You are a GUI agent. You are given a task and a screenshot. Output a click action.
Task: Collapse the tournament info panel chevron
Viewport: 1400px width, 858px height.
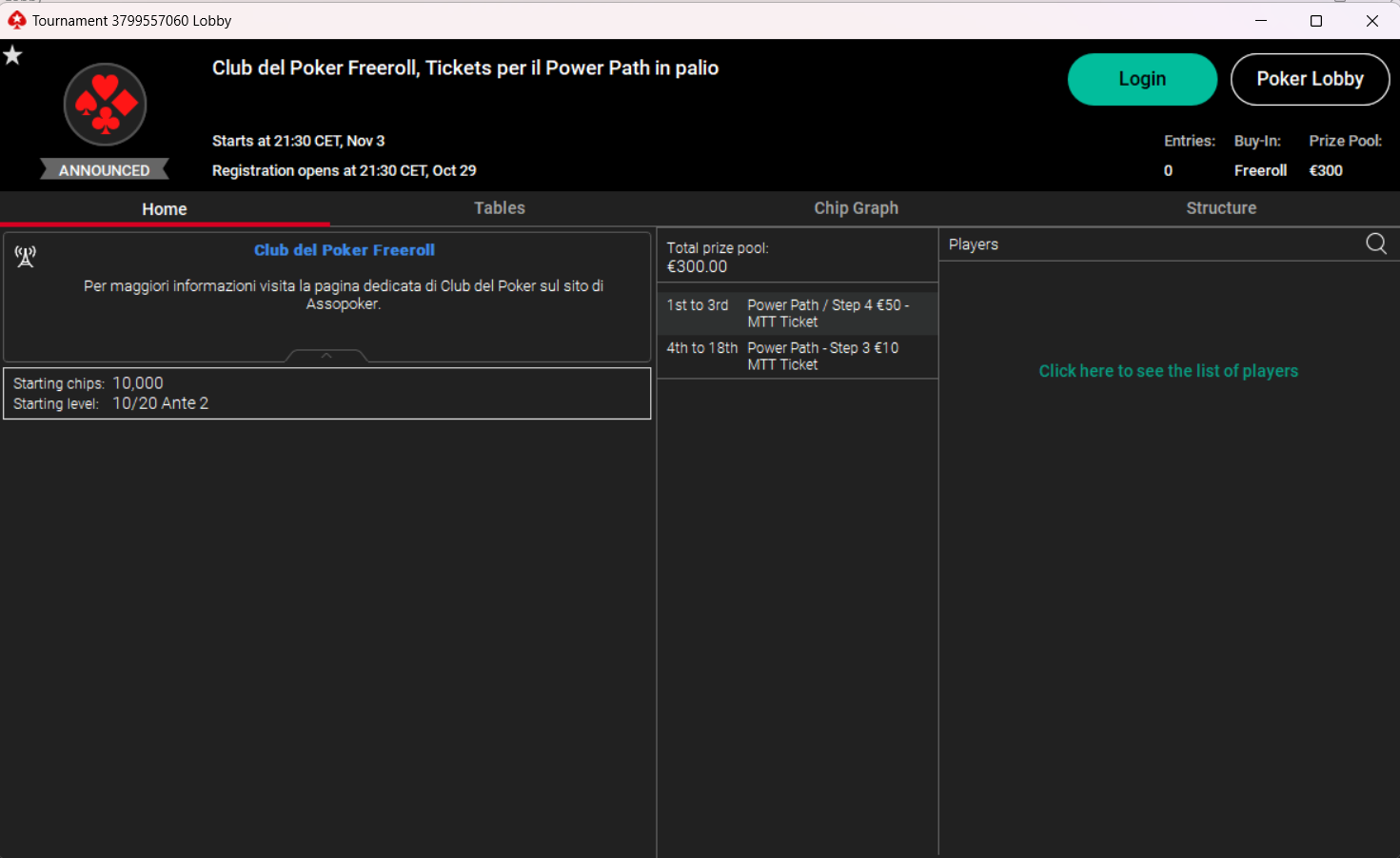[x=326, y=356]
